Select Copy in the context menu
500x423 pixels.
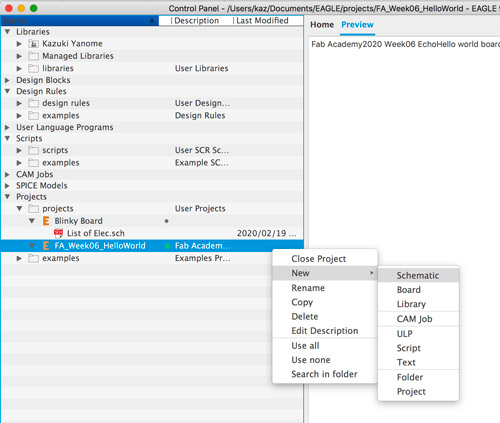pos(325,302)
